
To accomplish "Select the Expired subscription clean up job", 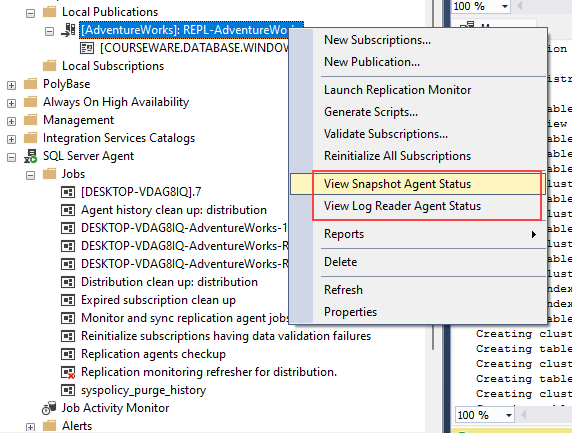I will pos(158,300).
